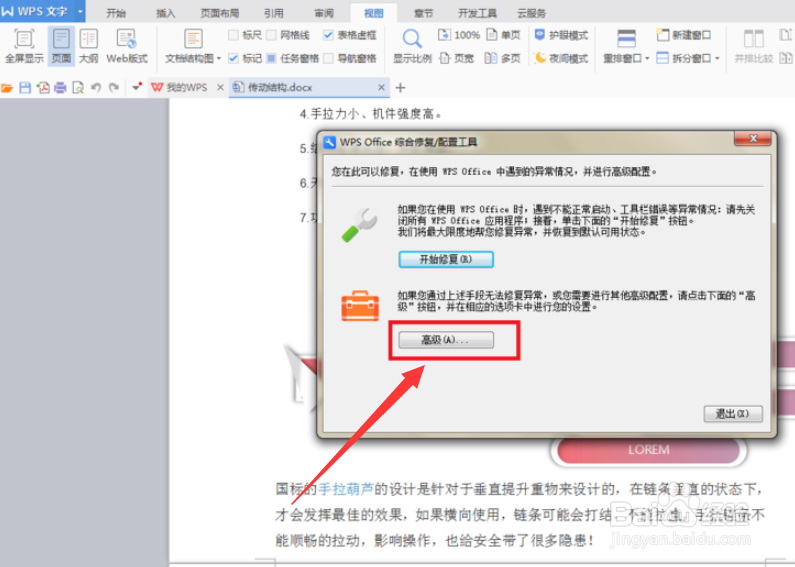This screenshot has width=795, height=567.
Task: Fit to page width (页宽)
Action: point(456,58)
